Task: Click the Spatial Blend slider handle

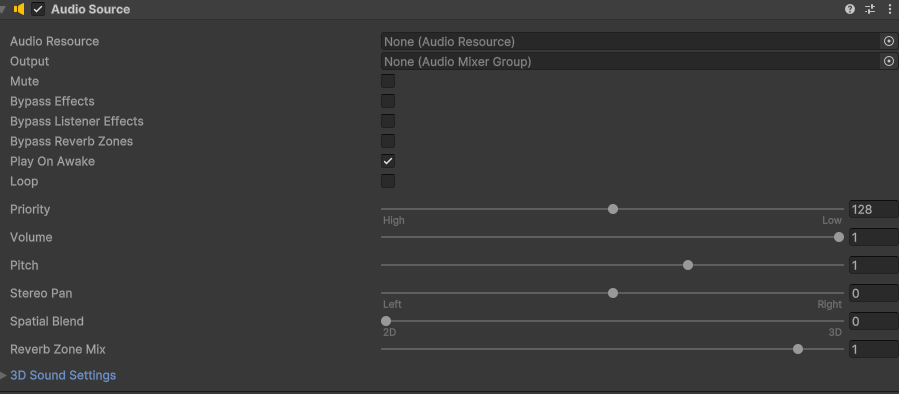Action: click(386, 321)
